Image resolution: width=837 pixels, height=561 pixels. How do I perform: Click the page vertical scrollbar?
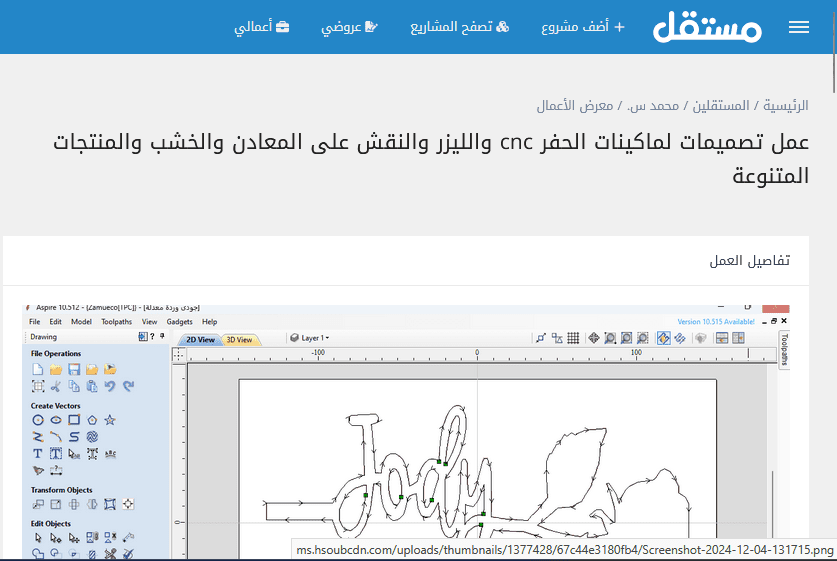coord(829,300)
